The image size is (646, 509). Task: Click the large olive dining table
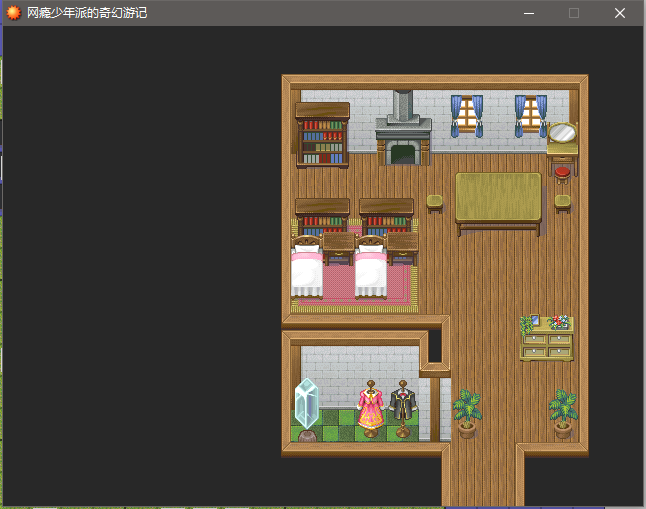click(499, 204)
